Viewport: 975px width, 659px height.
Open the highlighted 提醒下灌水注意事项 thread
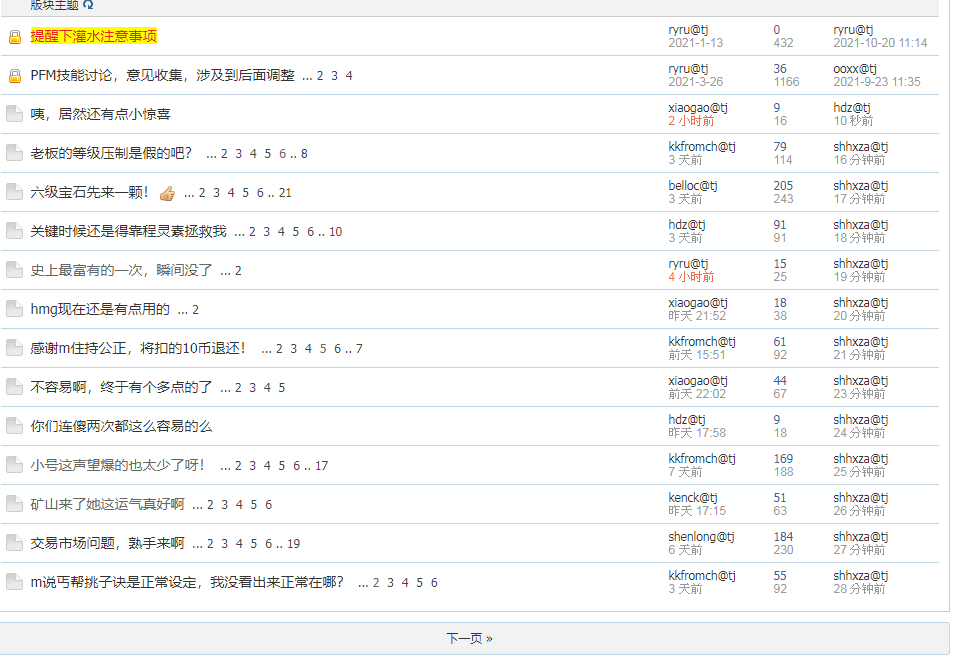coord(93,36)
